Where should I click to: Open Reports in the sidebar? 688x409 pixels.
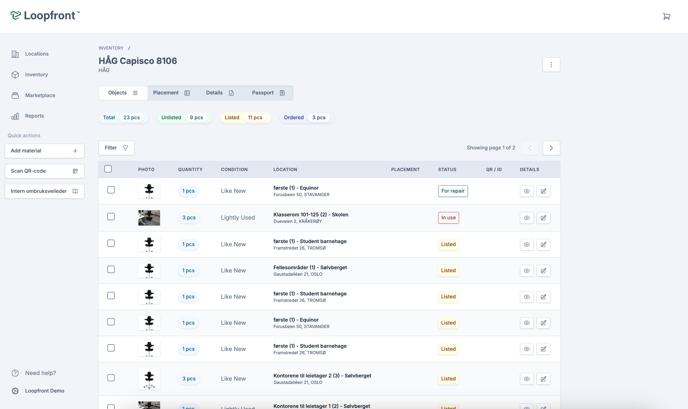[x=28, y=116]
